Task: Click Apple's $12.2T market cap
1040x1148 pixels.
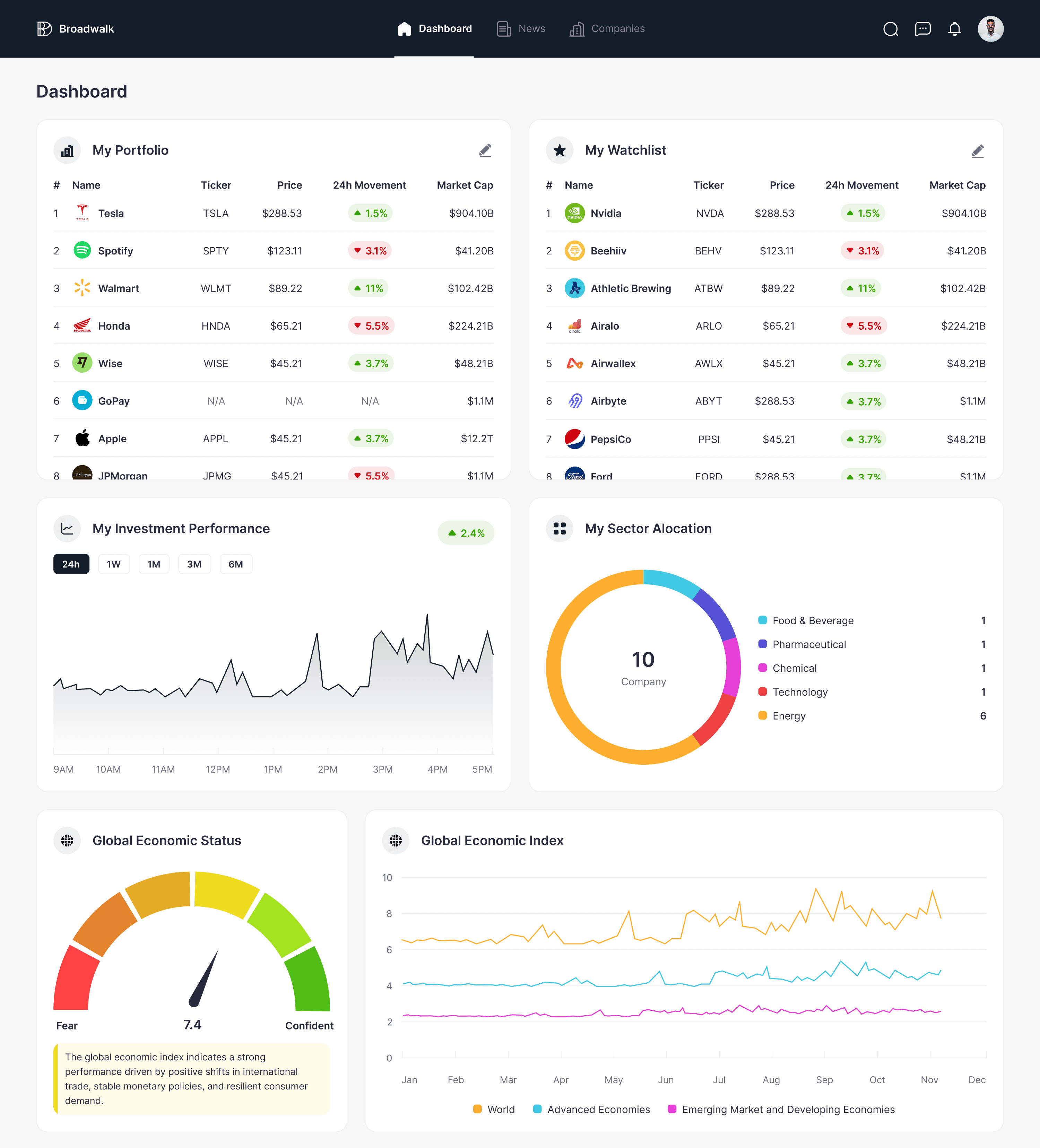Action: click(477, 438)
